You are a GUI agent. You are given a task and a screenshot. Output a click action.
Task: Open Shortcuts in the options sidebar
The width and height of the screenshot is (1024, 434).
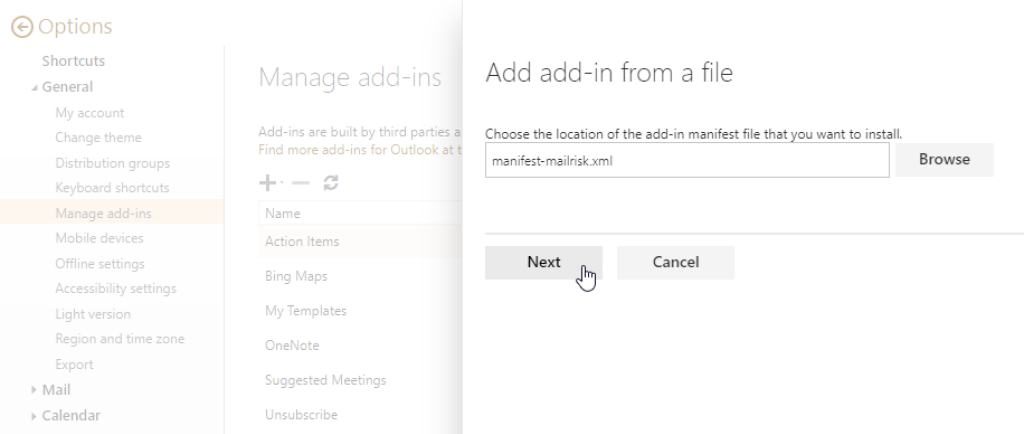[73, 61]
